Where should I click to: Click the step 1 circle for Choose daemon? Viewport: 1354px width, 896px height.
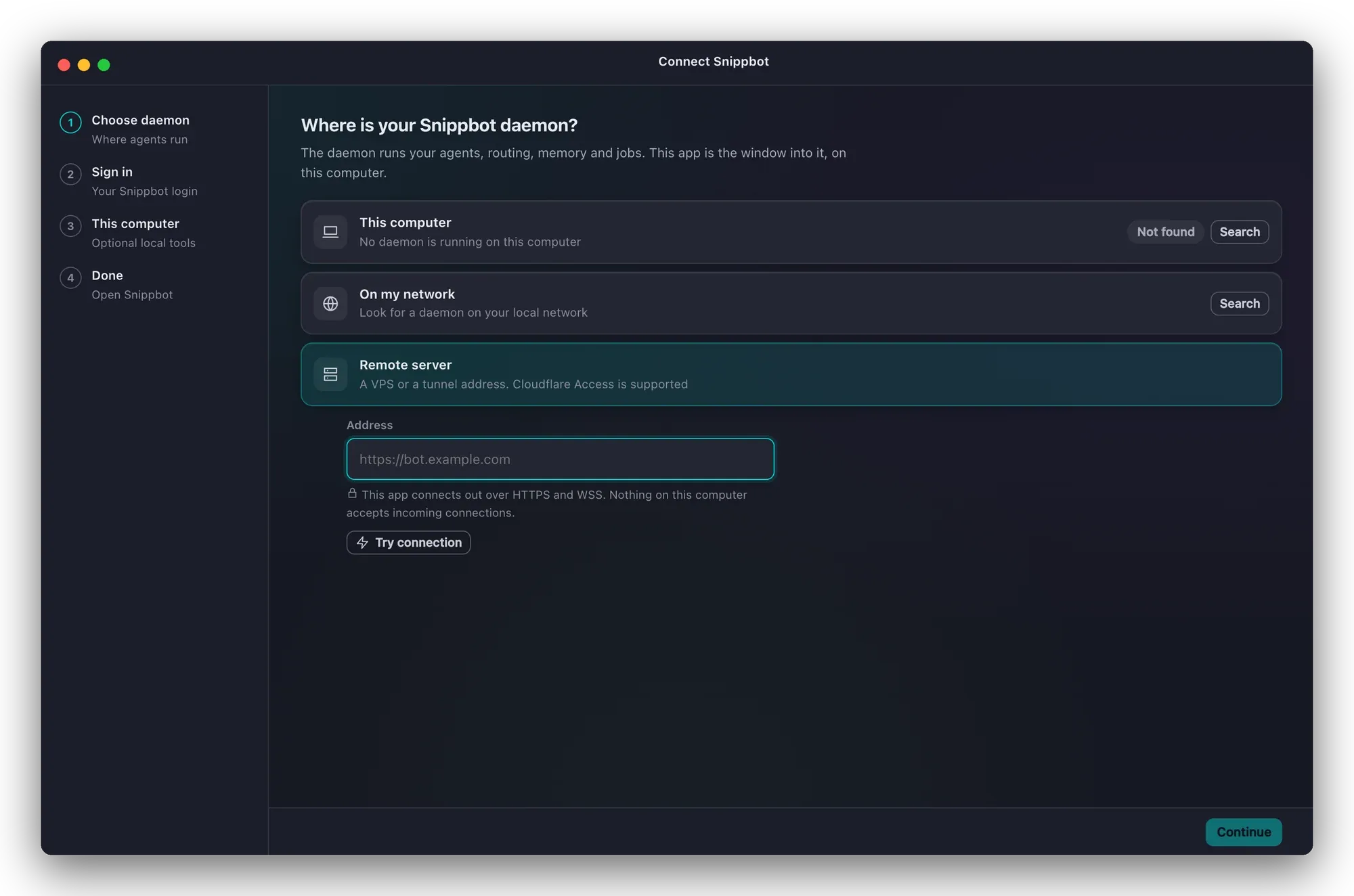70,122
